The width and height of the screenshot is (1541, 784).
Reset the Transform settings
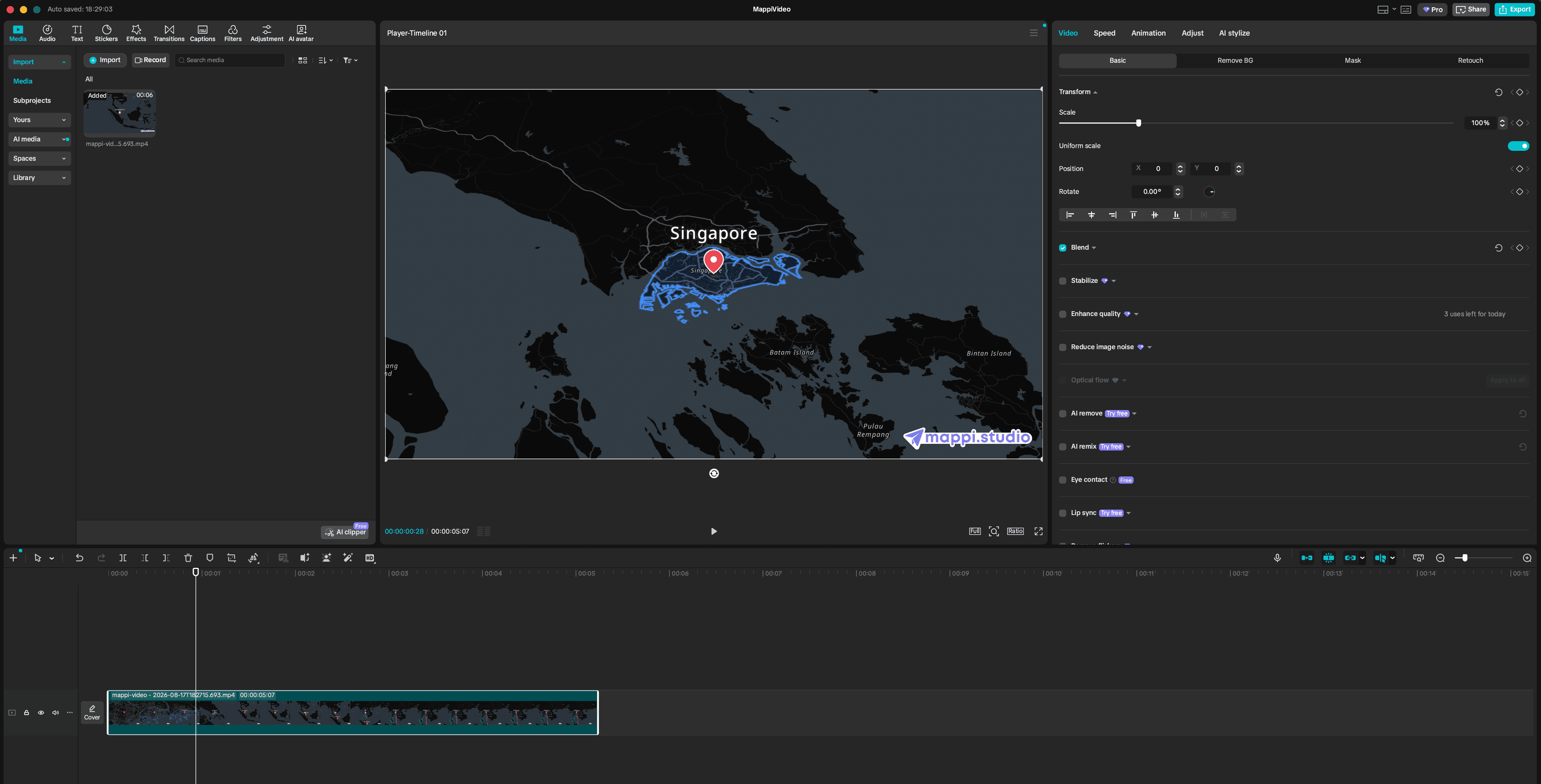point(1498,92)
